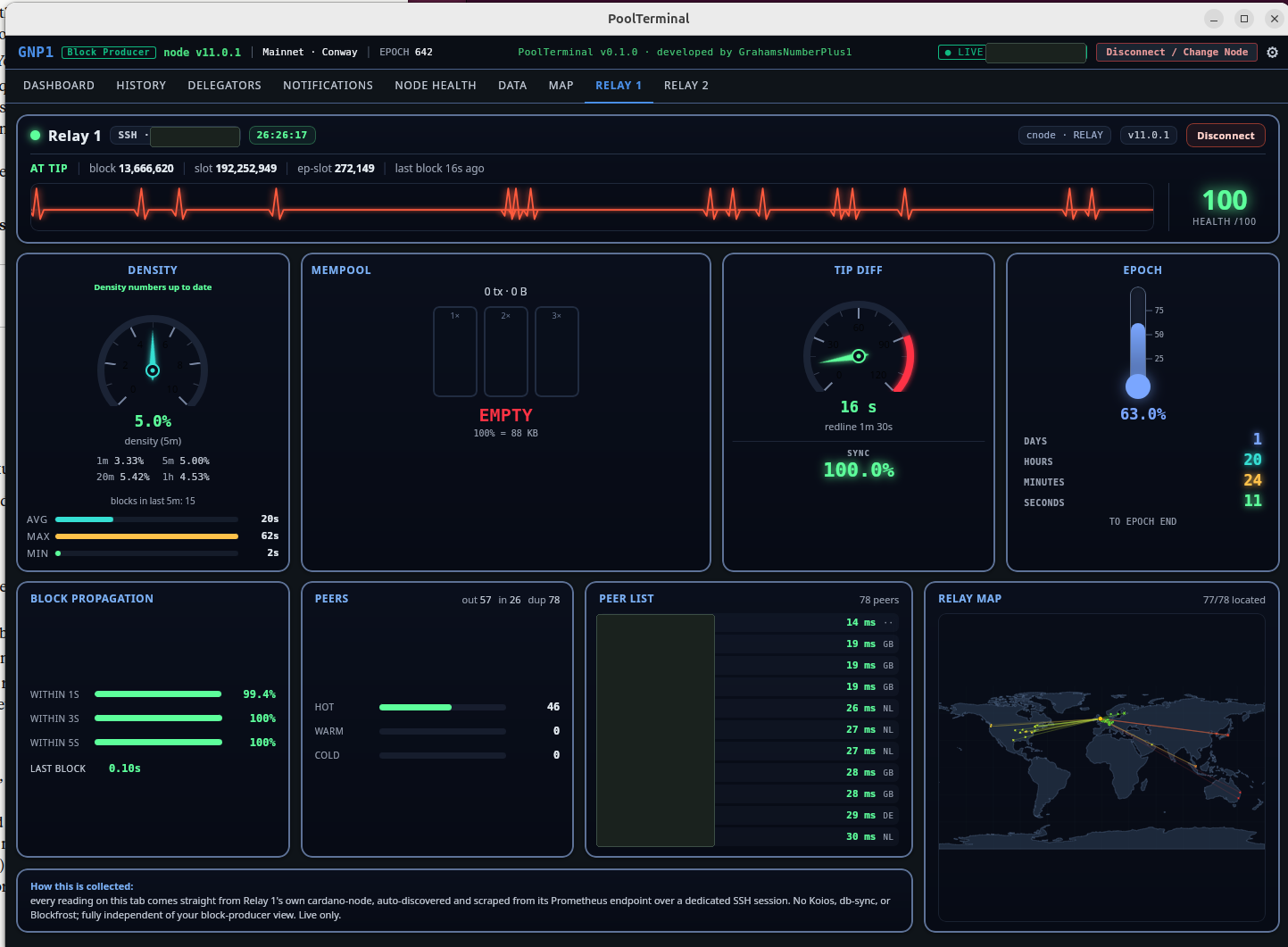Click the redacted peer address list
The width and height of the screenshot is (1288, 947).
tap(655, 730)
